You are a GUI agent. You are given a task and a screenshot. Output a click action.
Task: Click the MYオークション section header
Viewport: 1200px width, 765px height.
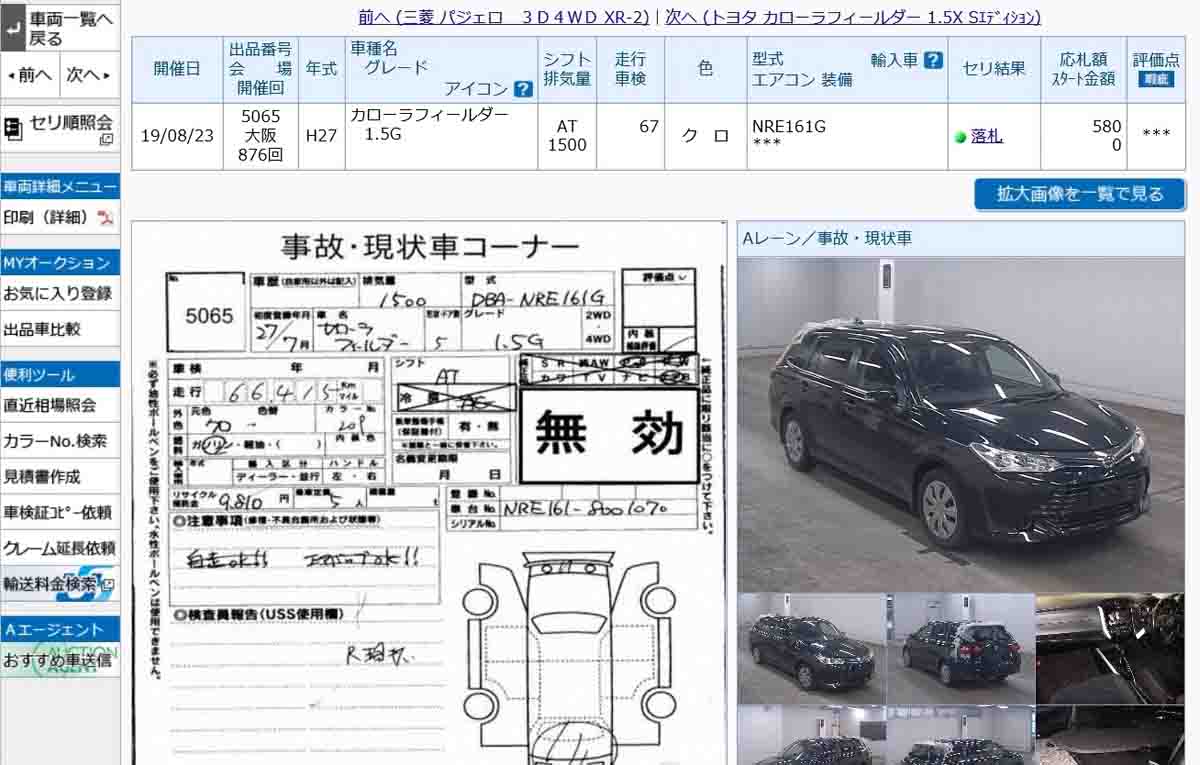click(x=60, y=263)
